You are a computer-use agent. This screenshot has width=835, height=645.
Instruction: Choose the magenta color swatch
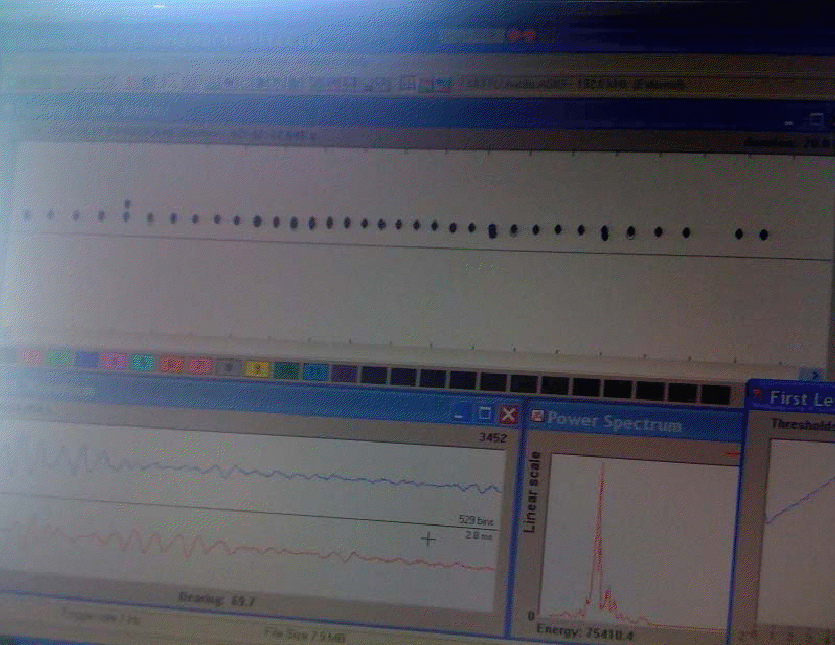(x=114, y=361)
